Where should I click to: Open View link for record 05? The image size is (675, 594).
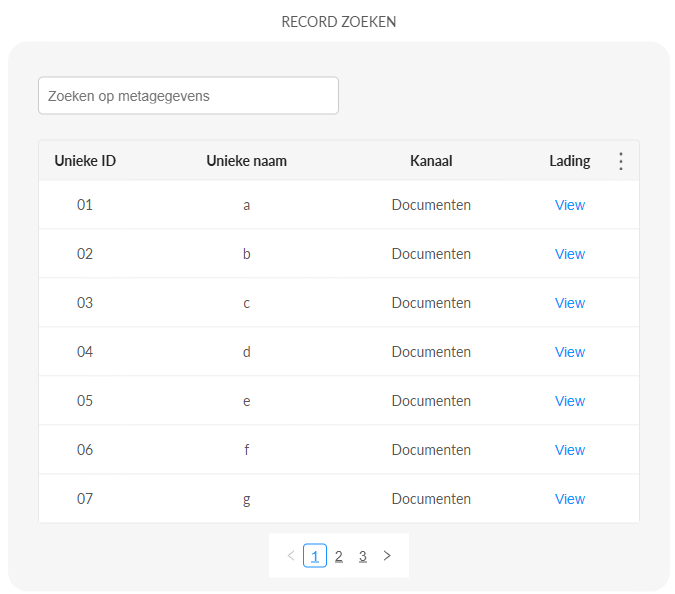(569, 401)
